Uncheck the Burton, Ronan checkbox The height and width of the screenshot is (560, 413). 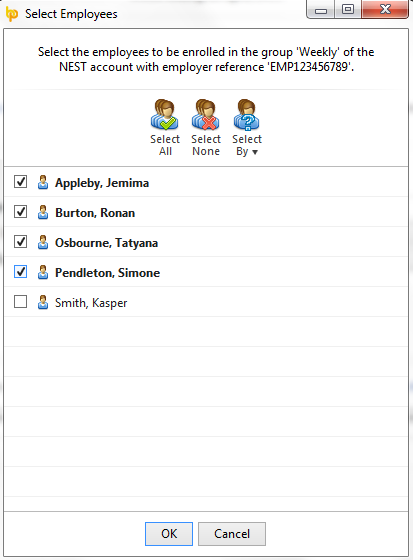(x=20, y=211)
